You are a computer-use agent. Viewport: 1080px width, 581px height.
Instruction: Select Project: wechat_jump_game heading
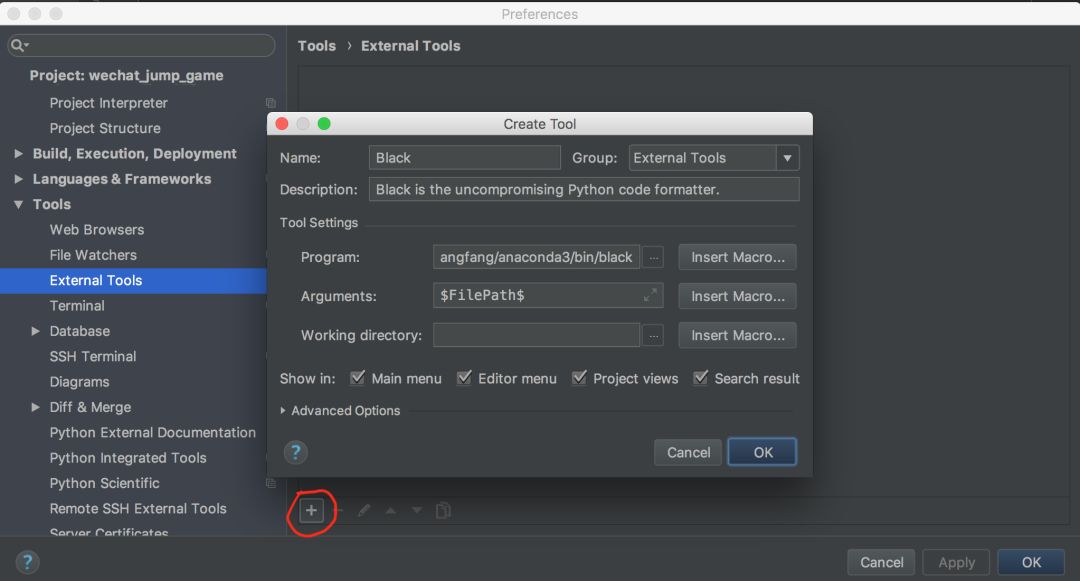pyautogui.click(x=126, y=76)
